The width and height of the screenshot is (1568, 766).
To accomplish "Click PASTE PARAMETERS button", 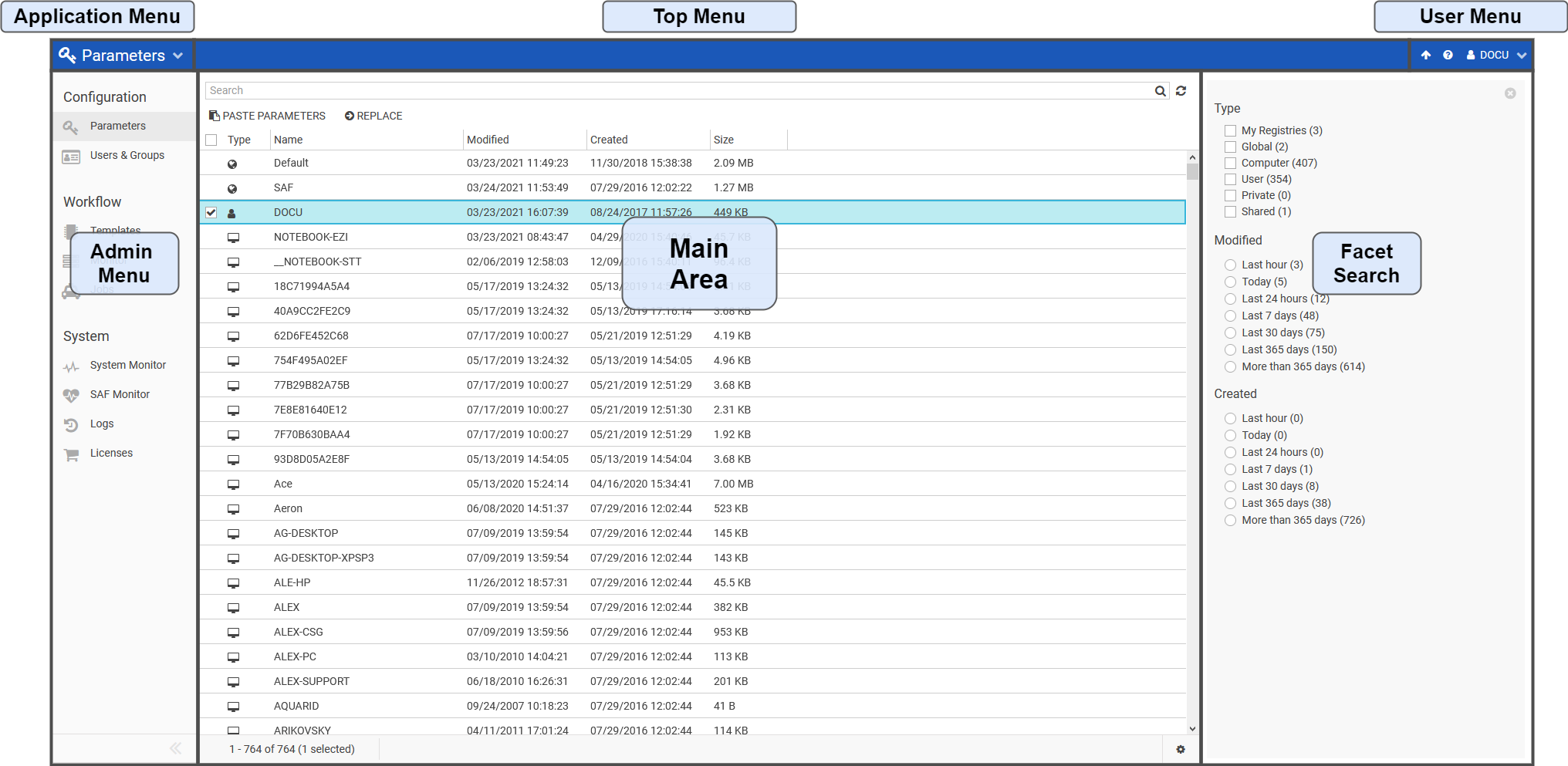I will coord(267,116).
